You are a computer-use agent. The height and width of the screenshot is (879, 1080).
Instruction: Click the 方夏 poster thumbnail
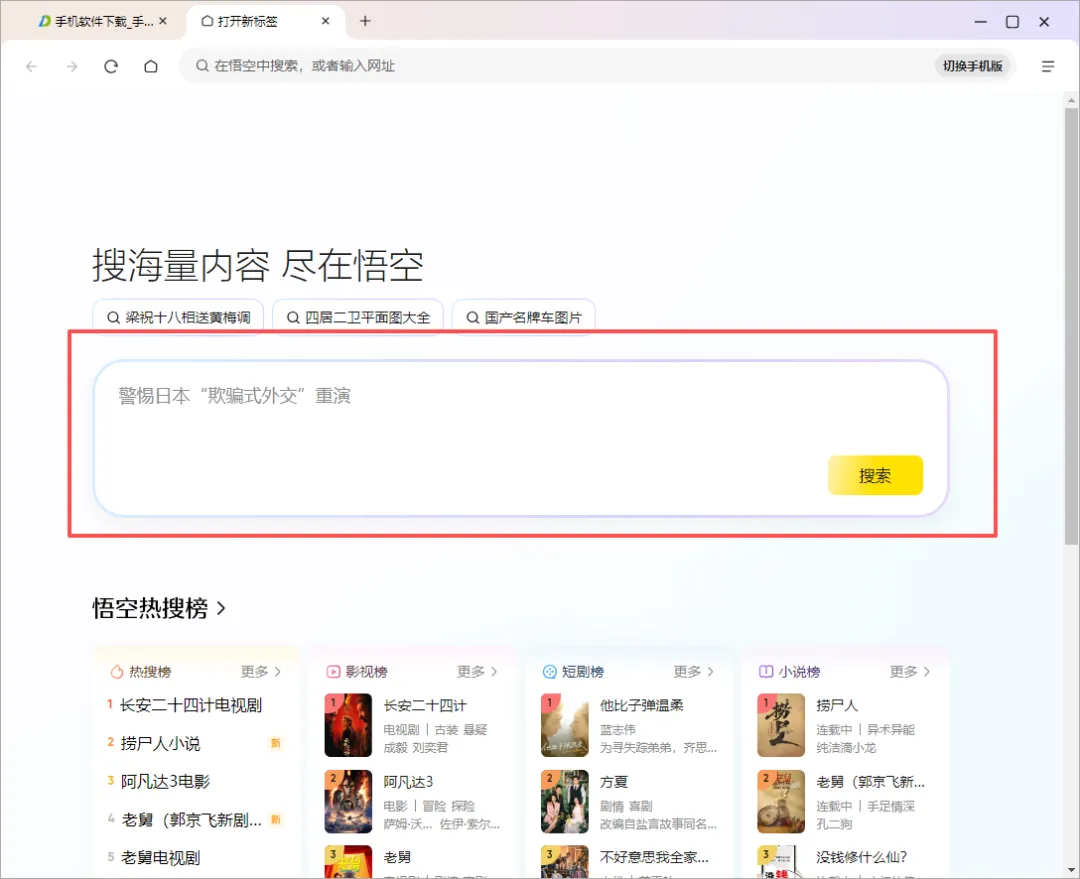pos(565,802)
